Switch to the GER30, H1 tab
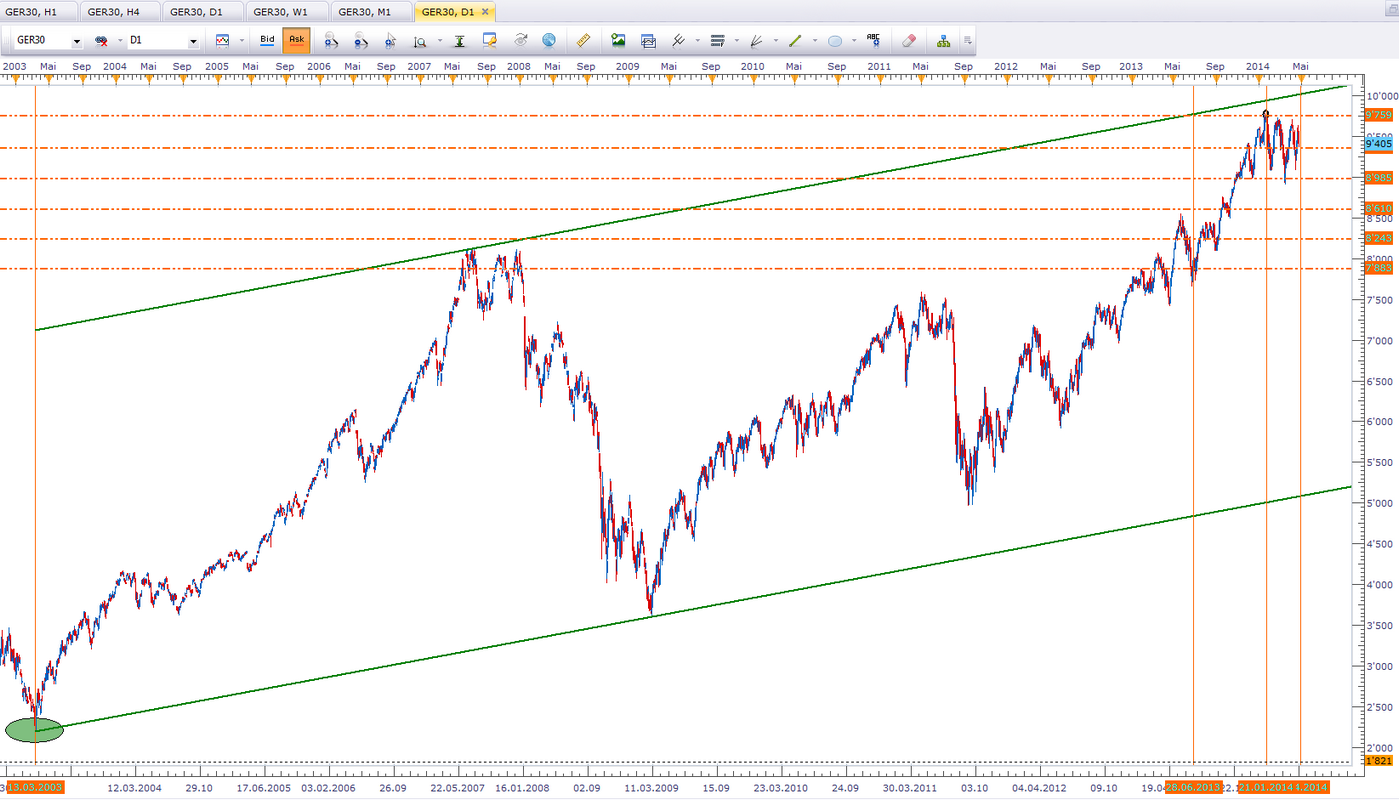 [37, 12]
